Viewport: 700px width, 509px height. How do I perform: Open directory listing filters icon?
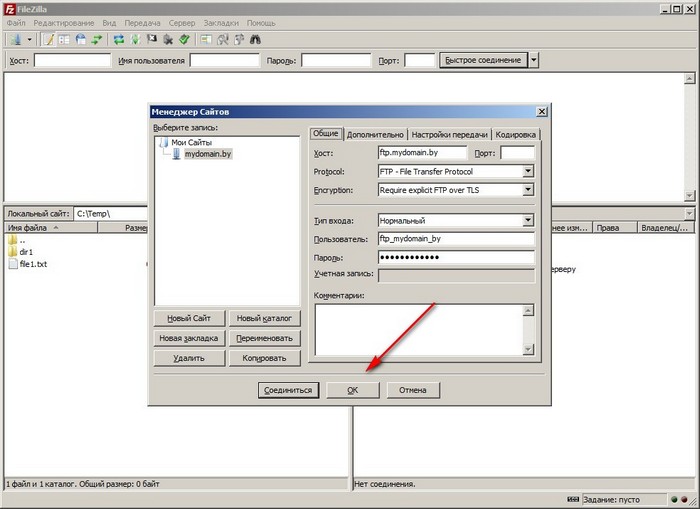point(206,40)
